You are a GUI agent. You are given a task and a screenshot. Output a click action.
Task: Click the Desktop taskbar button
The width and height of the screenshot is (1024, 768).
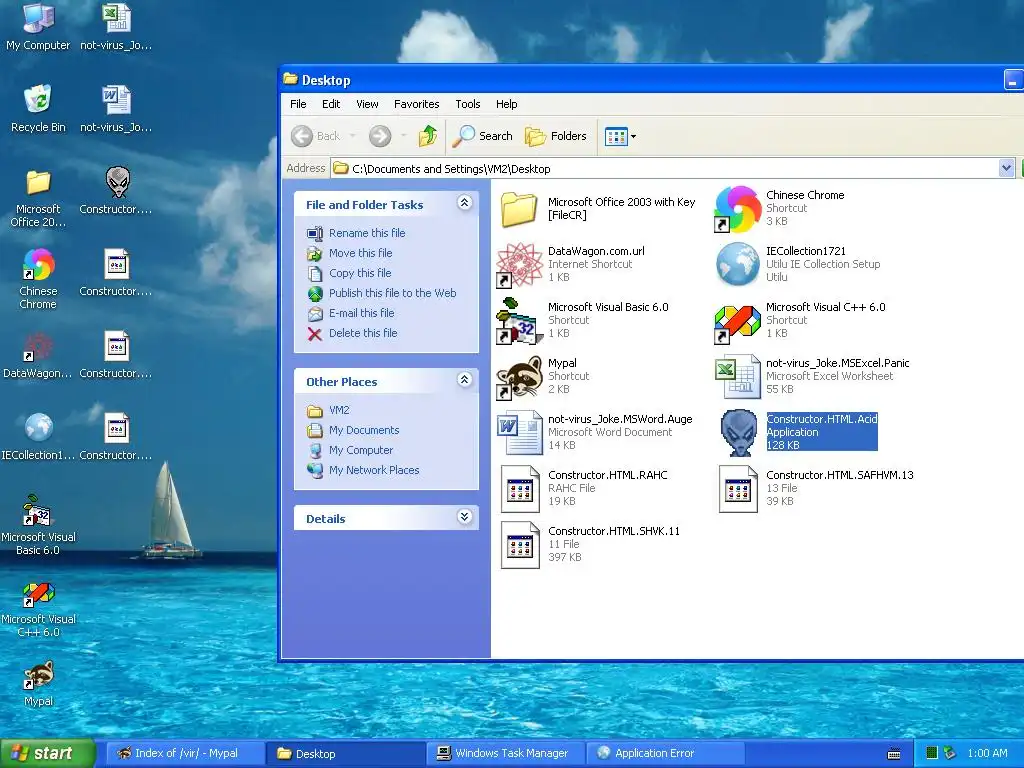point(345,754)
